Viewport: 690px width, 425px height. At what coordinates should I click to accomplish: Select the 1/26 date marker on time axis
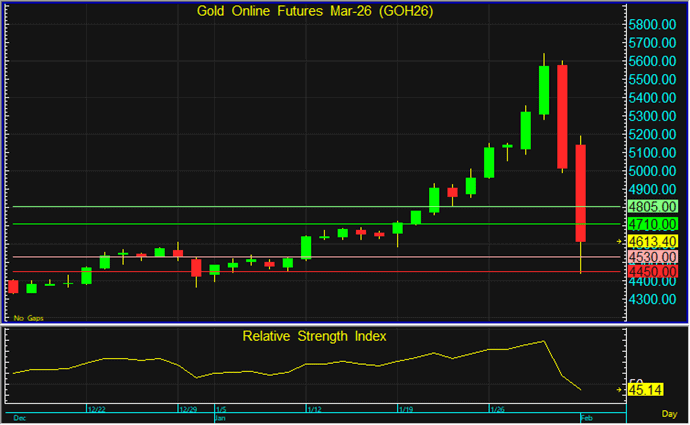[497, 408]
